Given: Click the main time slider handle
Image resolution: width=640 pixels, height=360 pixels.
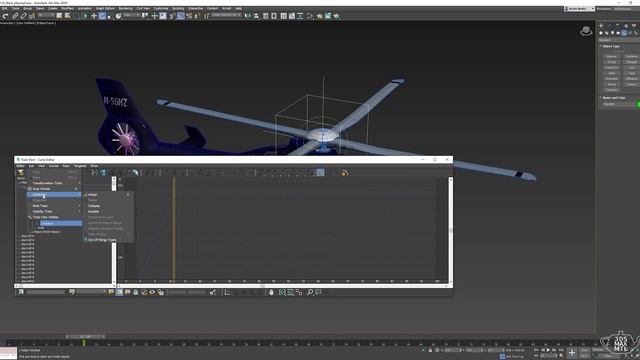Looking at the screenshot, I should 84,337.
